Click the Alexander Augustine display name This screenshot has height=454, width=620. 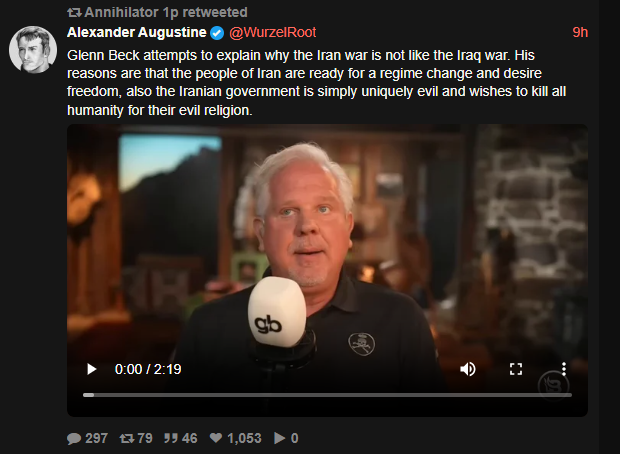pyautogui.click(x=136, y=32)
